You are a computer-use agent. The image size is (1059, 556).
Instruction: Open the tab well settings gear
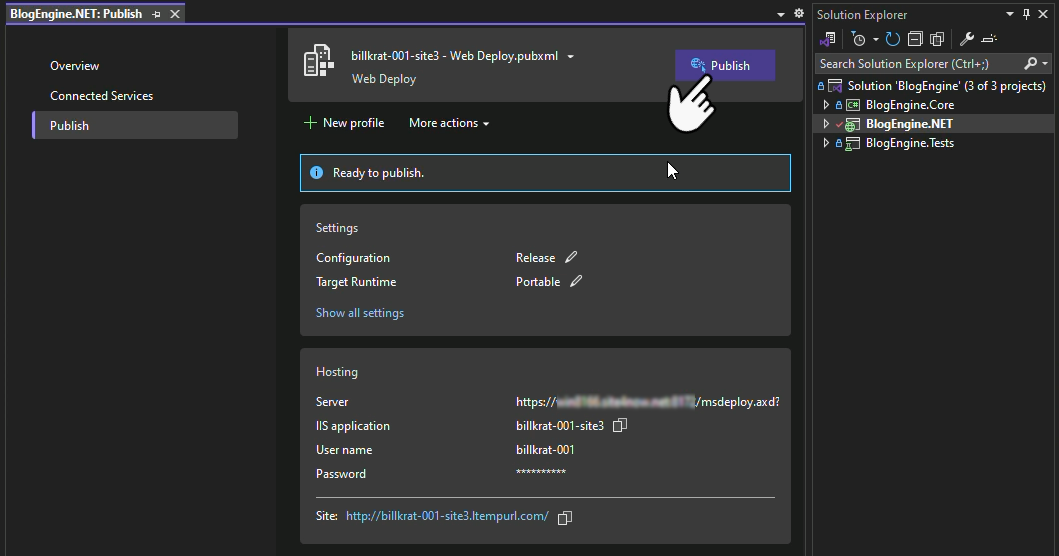pyautogui.click(x=799, y=14)
